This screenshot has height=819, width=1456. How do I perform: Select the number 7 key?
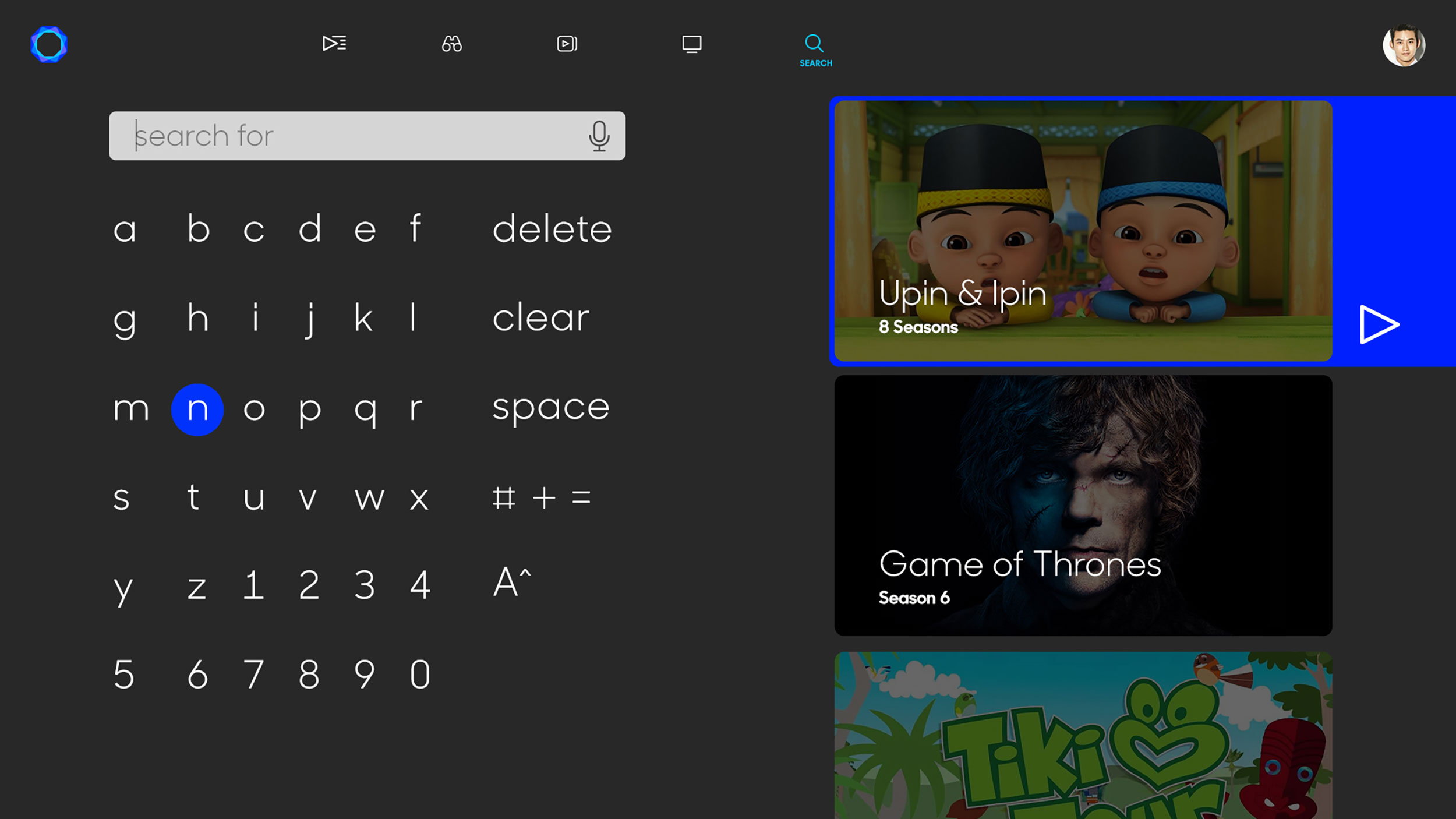(x=253, y=675)
